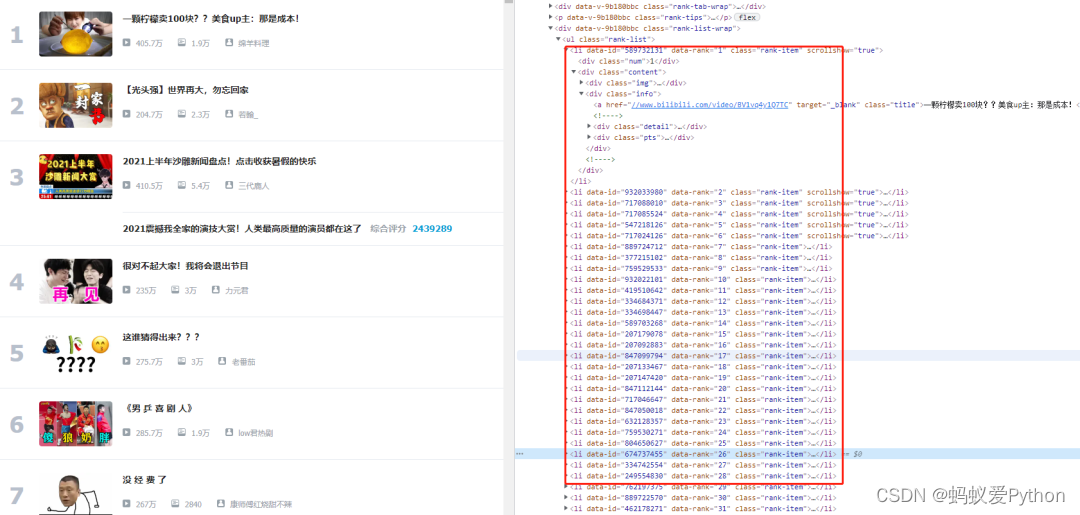Click uploader icon before 绵羊料理

[x=229, y=43]
